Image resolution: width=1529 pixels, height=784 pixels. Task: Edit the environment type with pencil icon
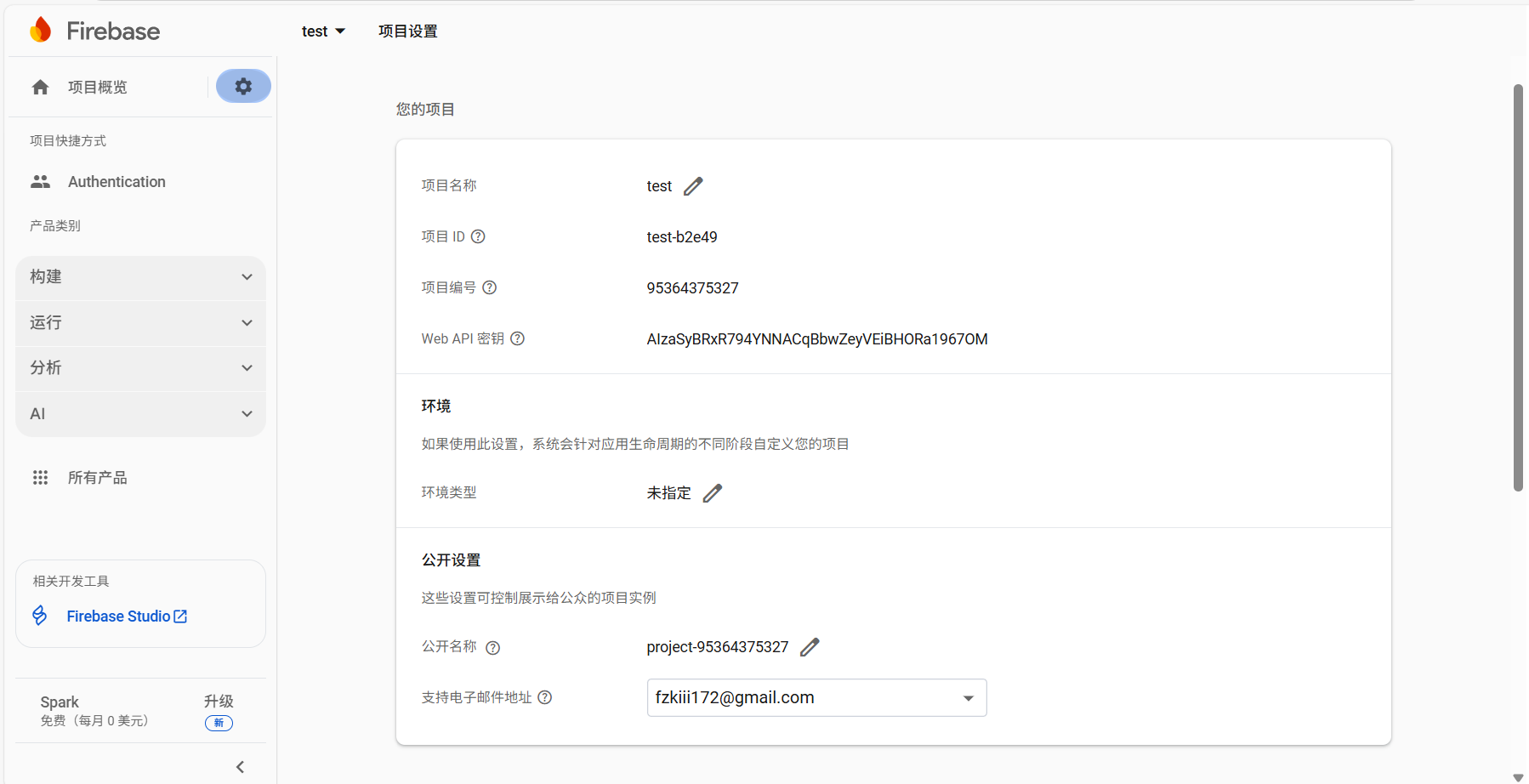(712, 493)
